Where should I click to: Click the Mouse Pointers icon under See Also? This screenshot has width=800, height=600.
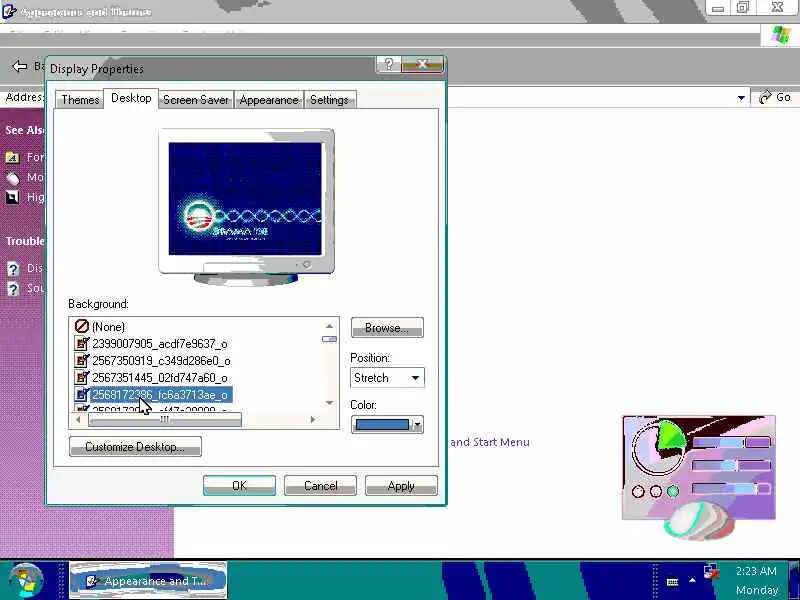(x=12, y=178)
